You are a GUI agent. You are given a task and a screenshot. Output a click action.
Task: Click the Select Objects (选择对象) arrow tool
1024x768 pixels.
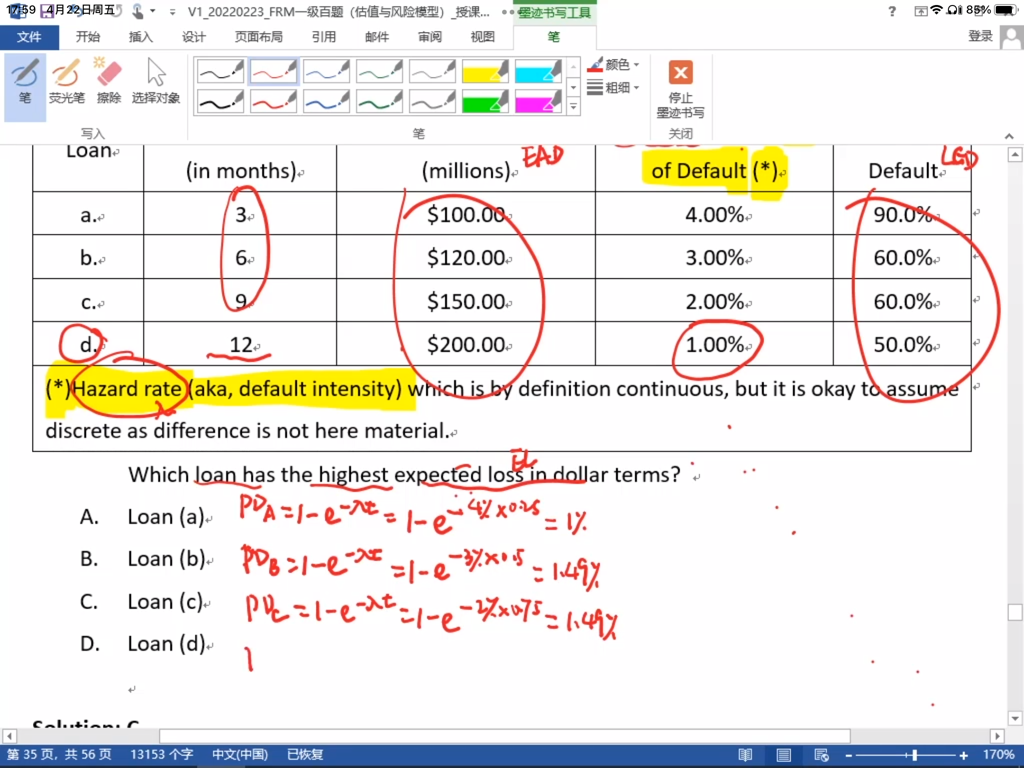tap(156, 82)
